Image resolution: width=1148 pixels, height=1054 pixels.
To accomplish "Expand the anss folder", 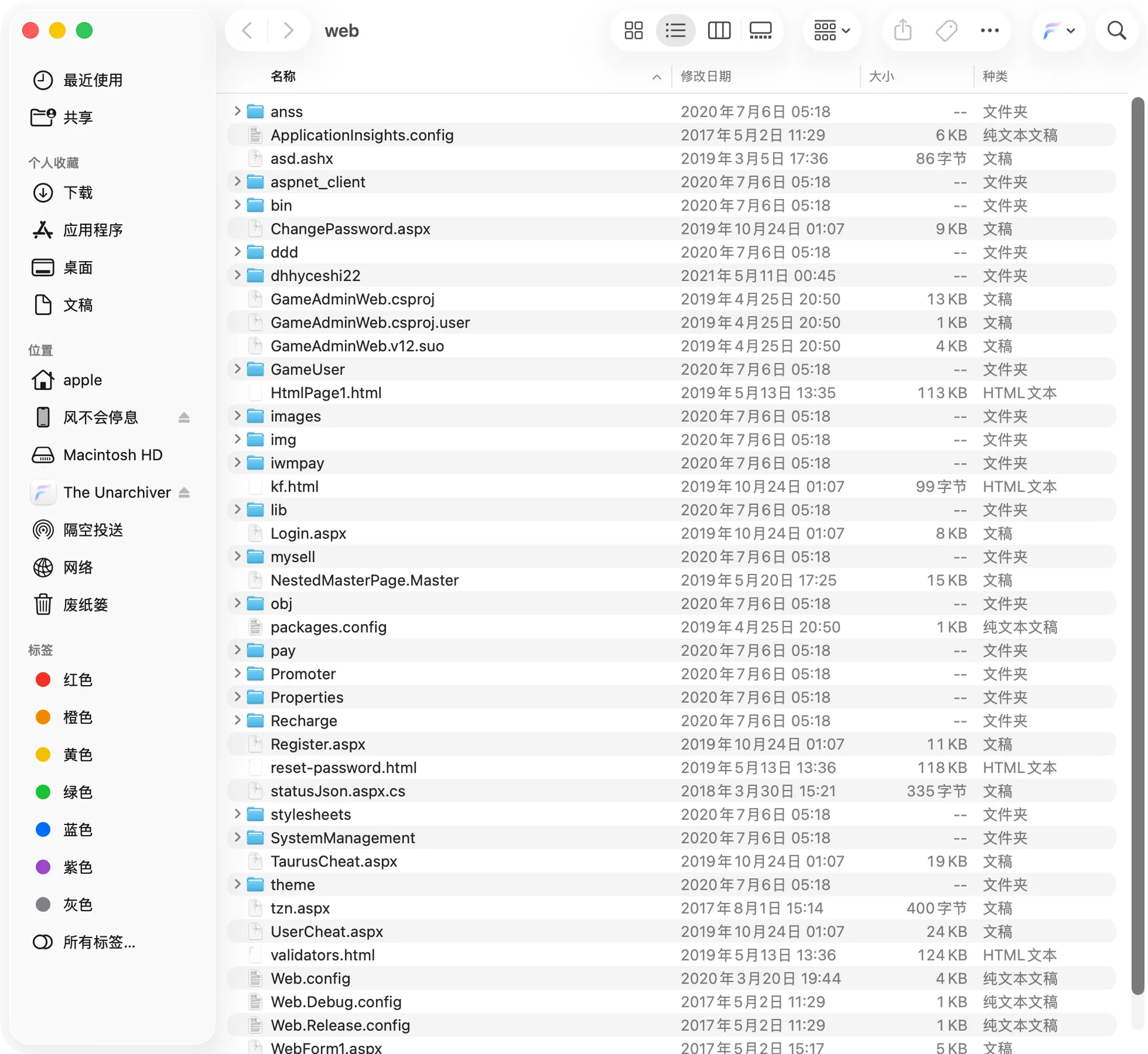I will (x=237, y=111).
